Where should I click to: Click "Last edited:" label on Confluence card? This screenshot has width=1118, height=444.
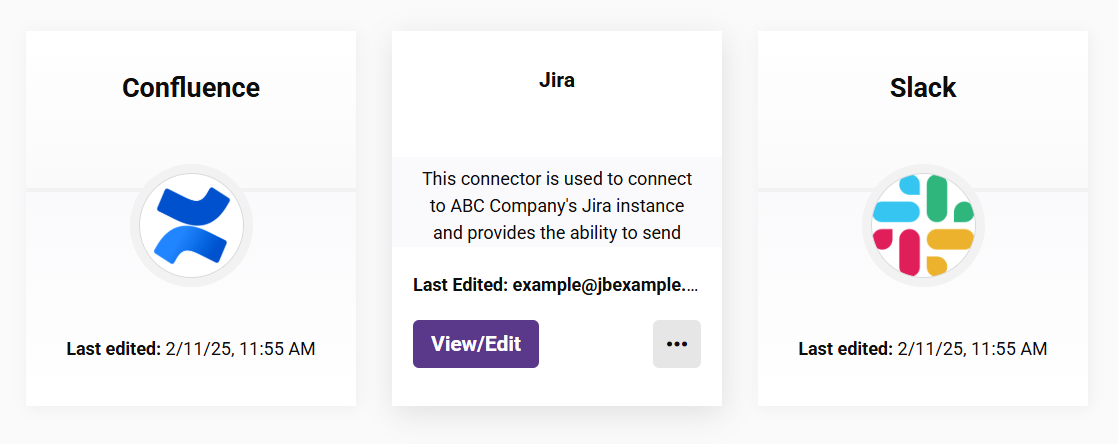pos(113,349)
